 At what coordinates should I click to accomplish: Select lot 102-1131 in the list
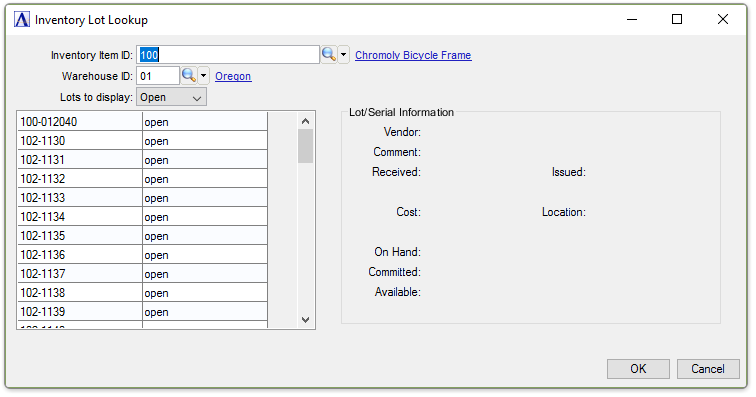(x=80, y=160)
